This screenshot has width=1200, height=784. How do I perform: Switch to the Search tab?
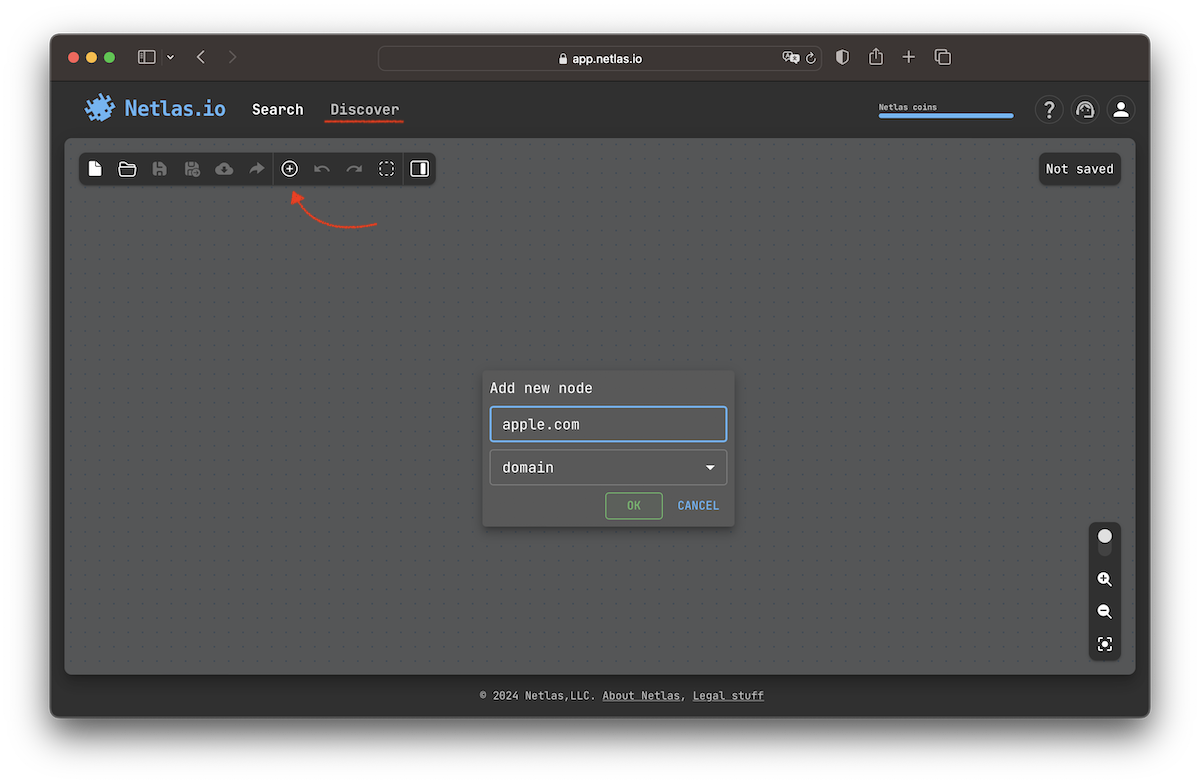pyautogui.click(x=277, y=109)
